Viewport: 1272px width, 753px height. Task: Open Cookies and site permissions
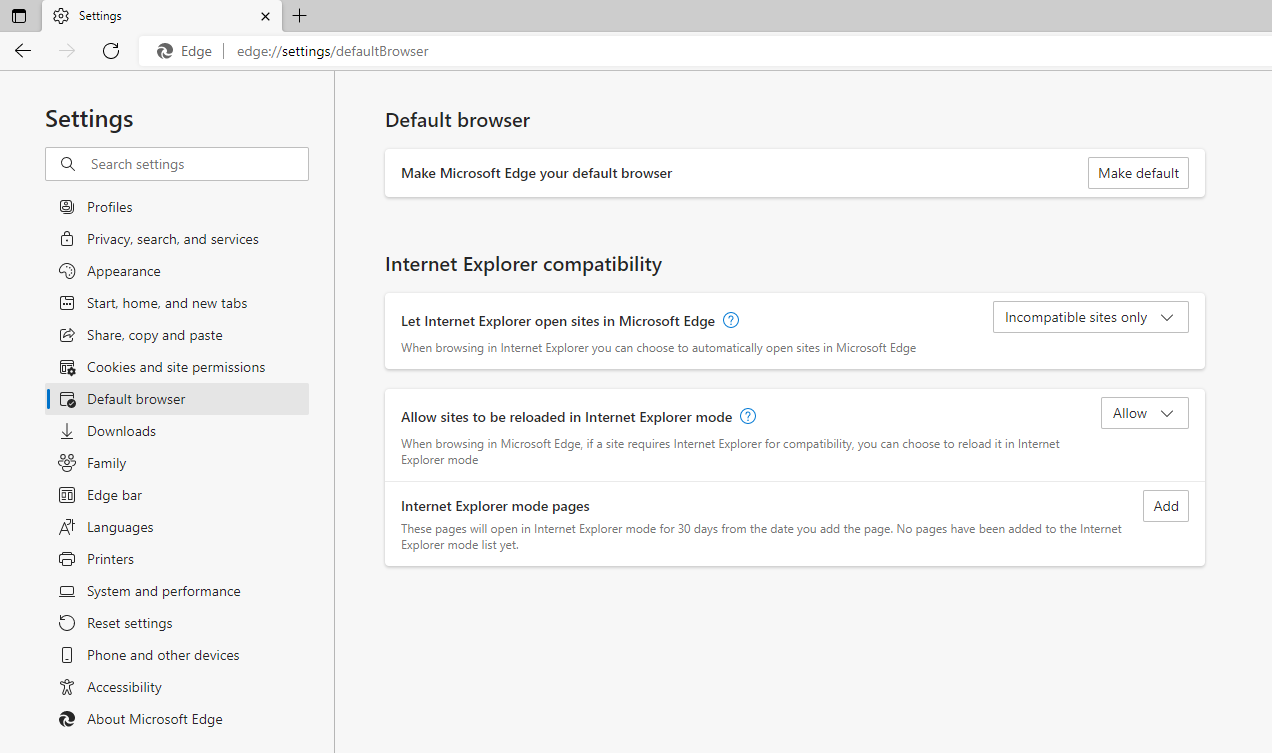177,367
